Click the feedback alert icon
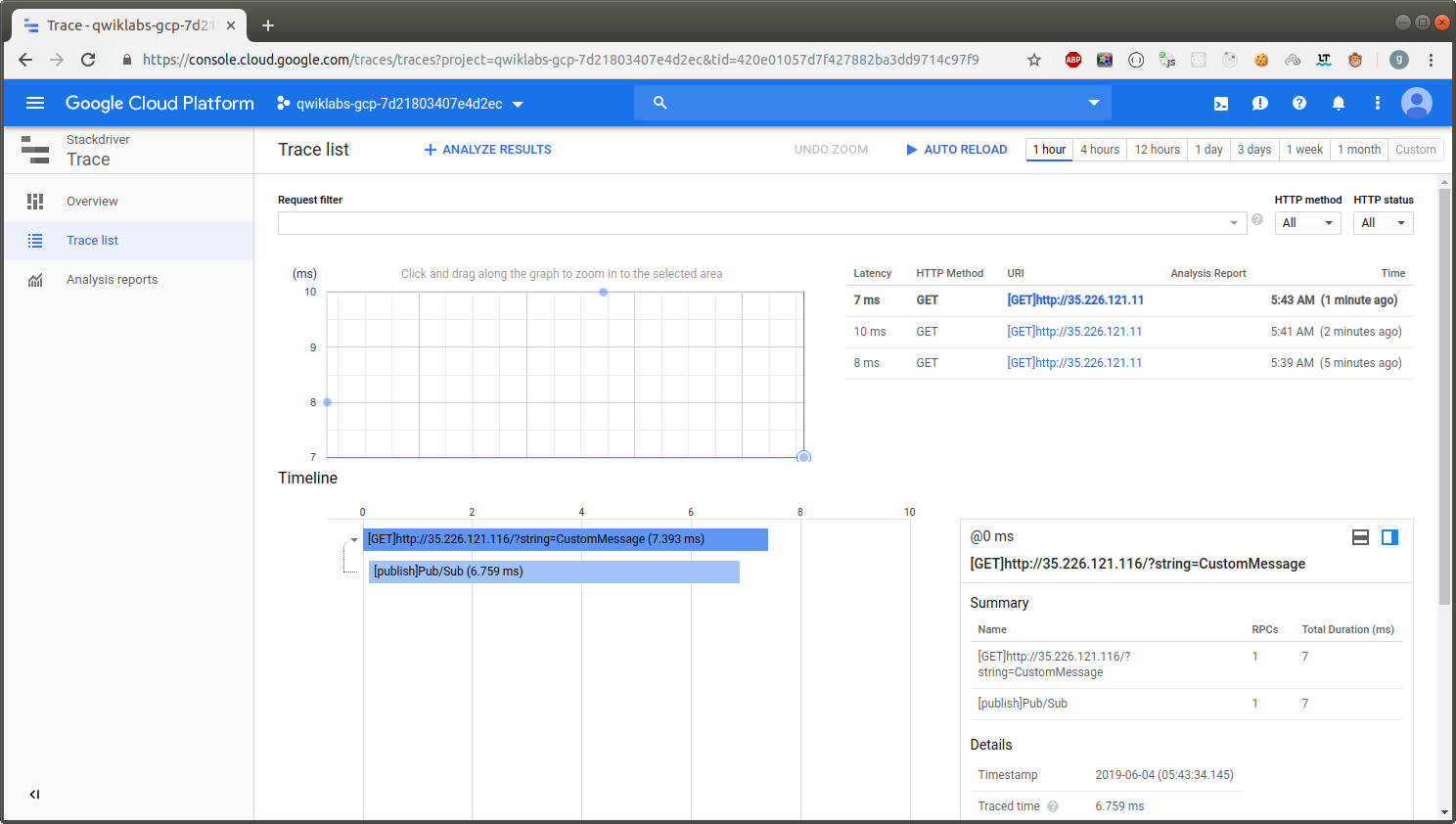Image resolution: width=1456 pixels, height=824 pixels. tap(1260, 103)
